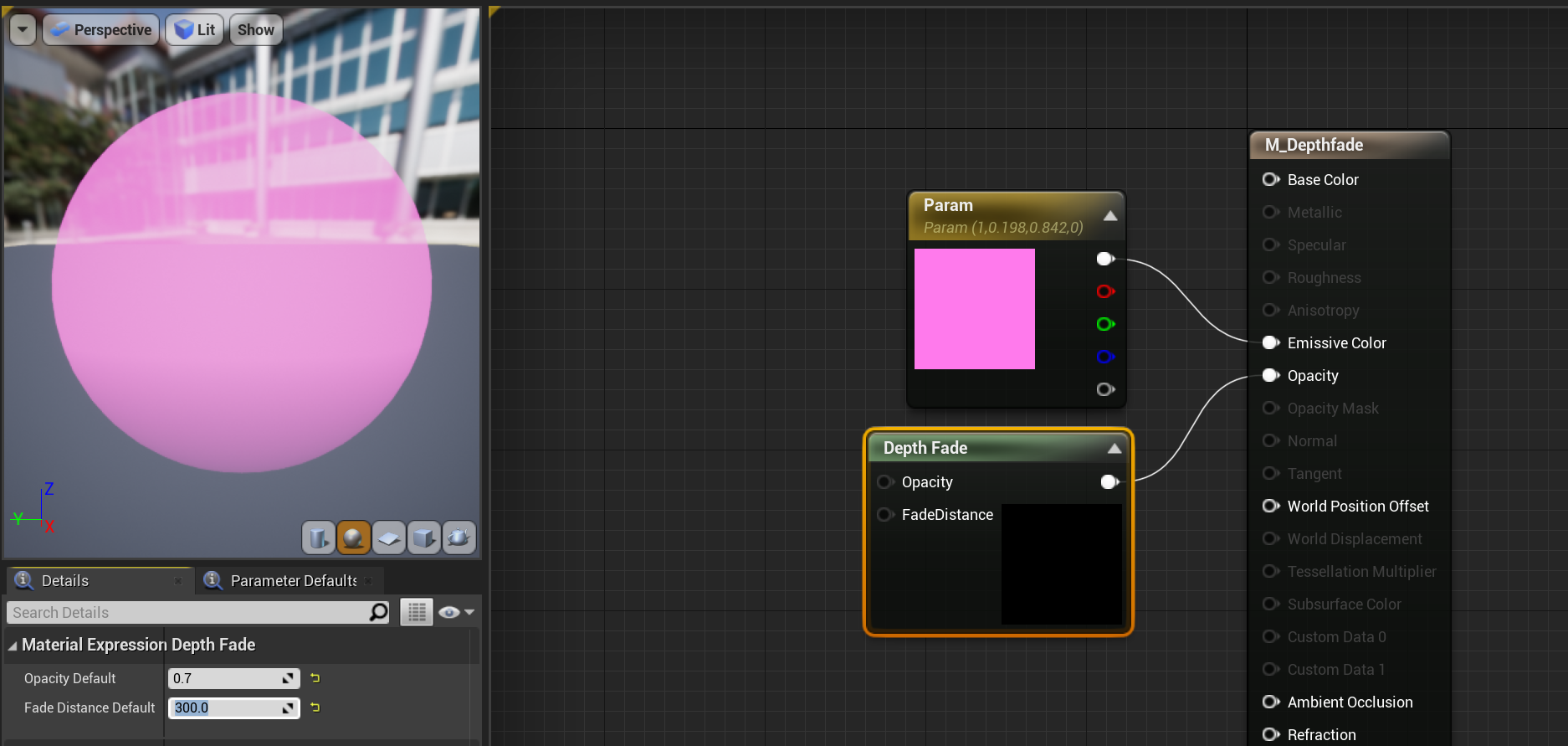Click the Param node red channel pin
This screenshot has height=746, width=1568.
coord(1105,291)
